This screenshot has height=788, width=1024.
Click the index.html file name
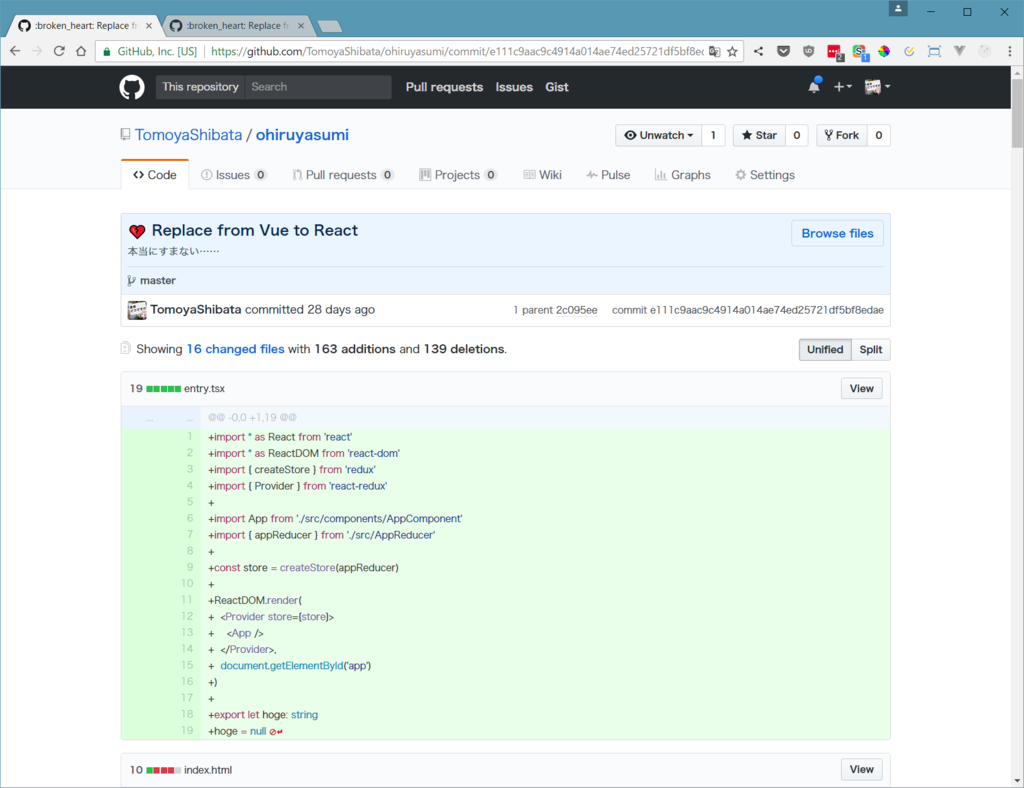click(208, 770)
